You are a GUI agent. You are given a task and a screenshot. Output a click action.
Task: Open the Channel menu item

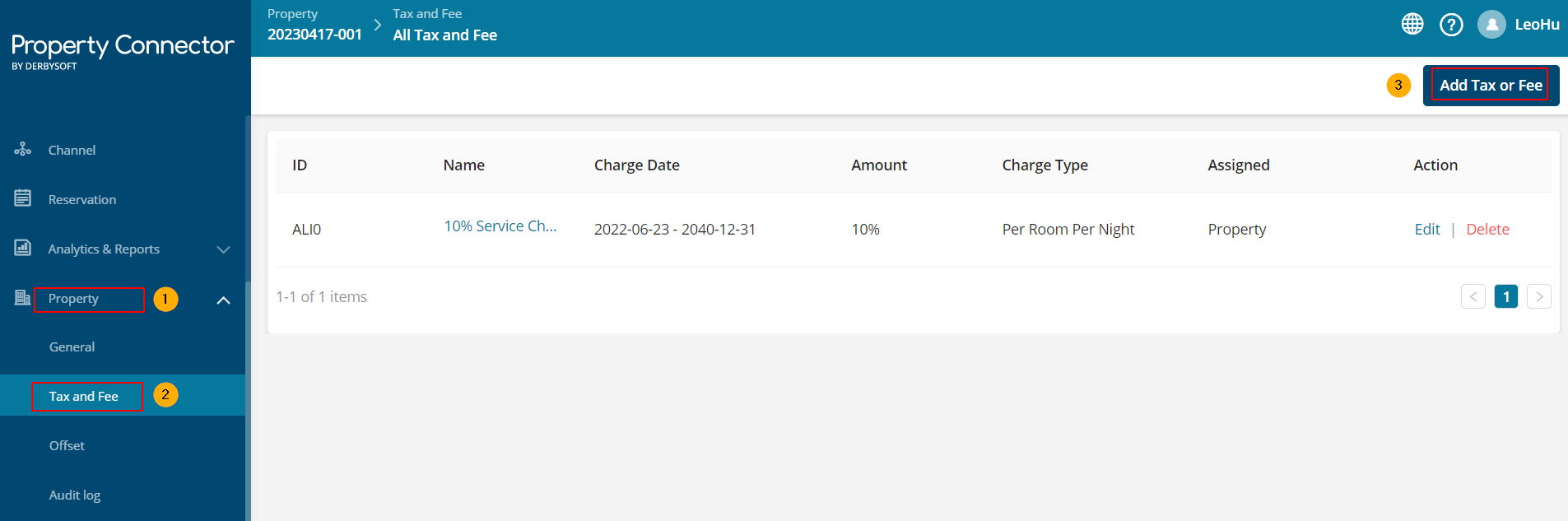click(72, 150)
